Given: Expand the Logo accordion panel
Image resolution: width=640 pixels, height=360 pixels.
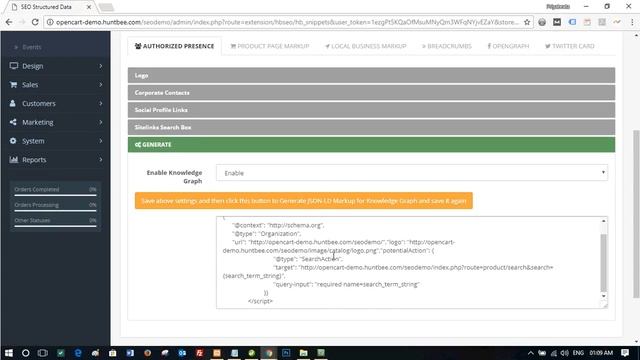Looking at the screenshot, I should click(371, 76).
